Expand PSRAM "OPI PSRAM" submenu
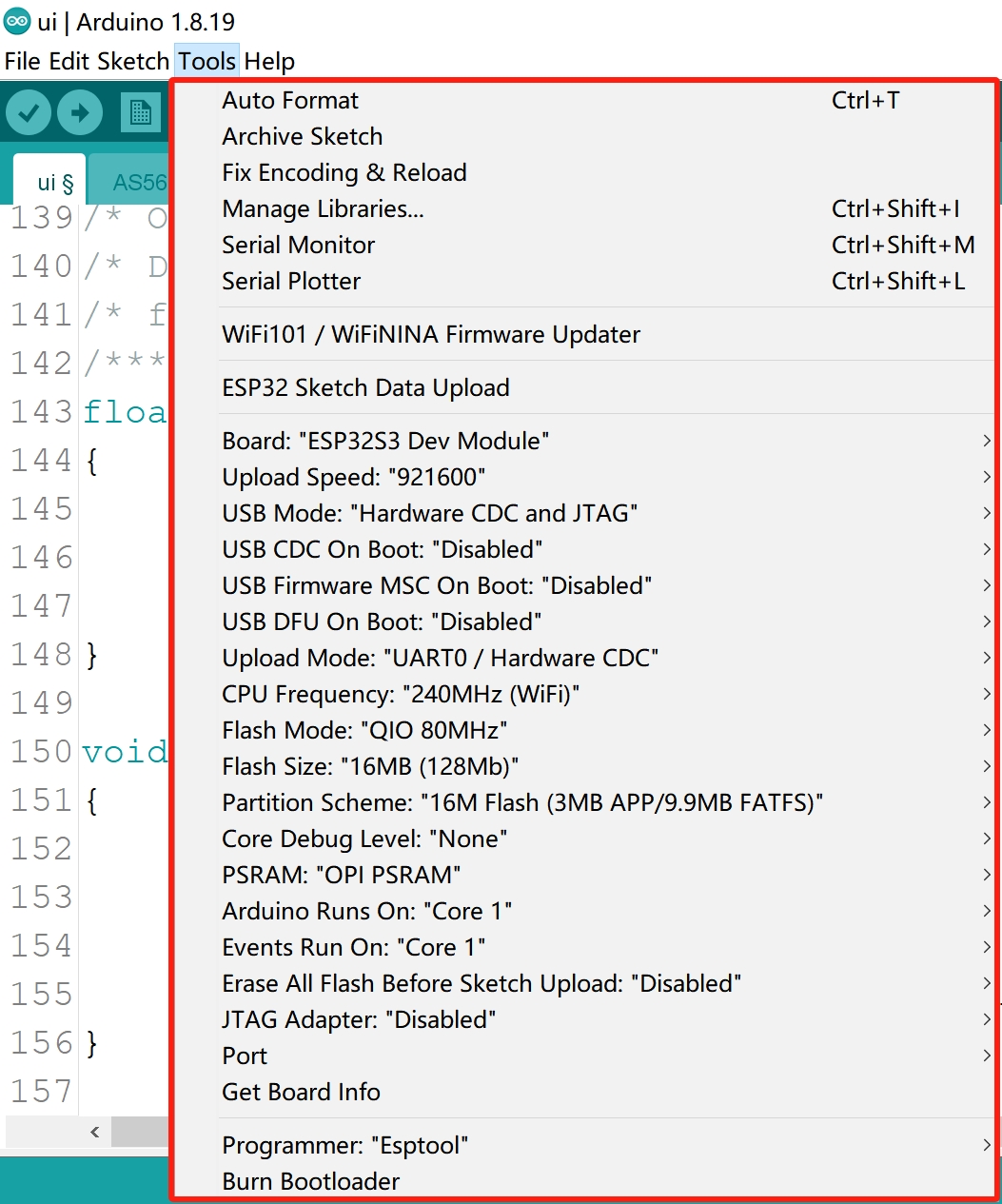The width and height of the screenshot is (1002, 1204). (583, 875)
